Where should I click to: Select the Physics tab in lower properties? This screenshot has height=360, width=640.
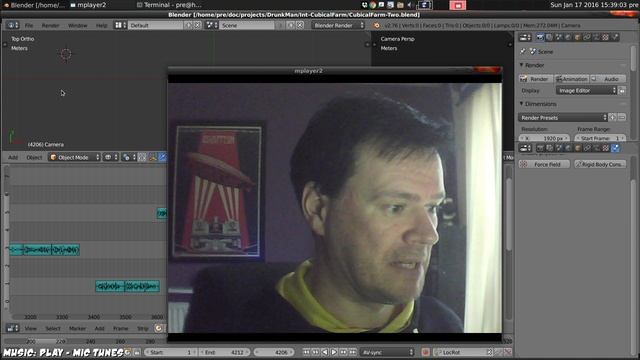click(616, 148)
